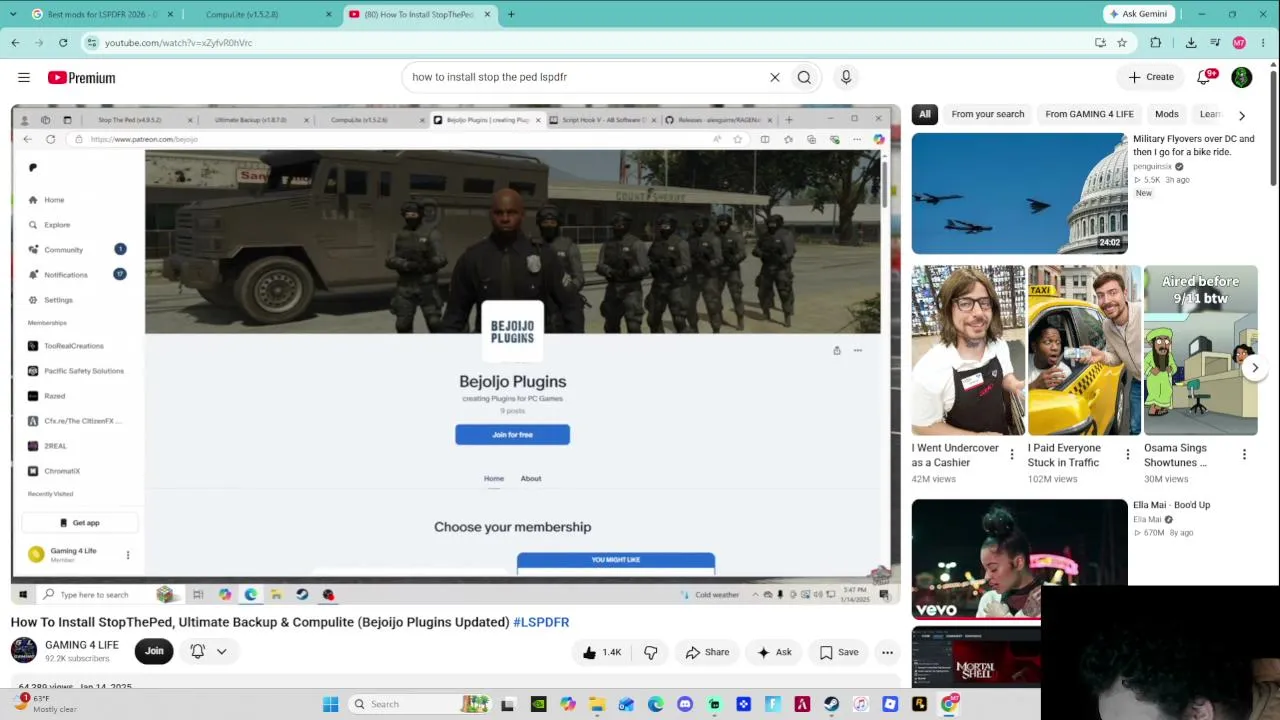Join the GAMING 4 LIFE channel

(154, 651)
